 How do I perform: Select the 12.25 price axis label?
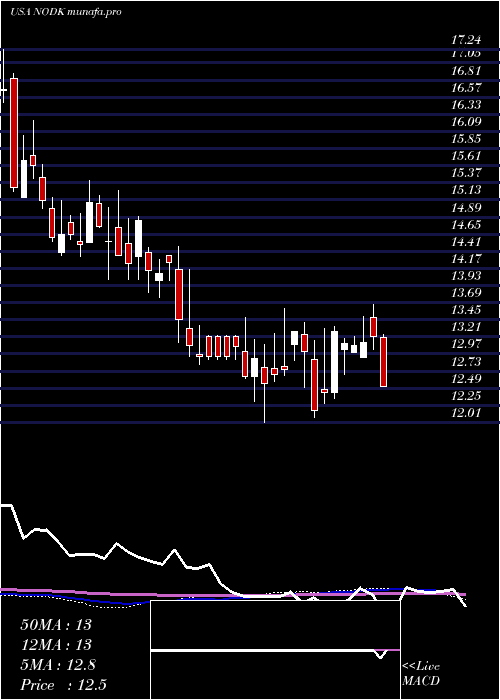pos(466,396)
